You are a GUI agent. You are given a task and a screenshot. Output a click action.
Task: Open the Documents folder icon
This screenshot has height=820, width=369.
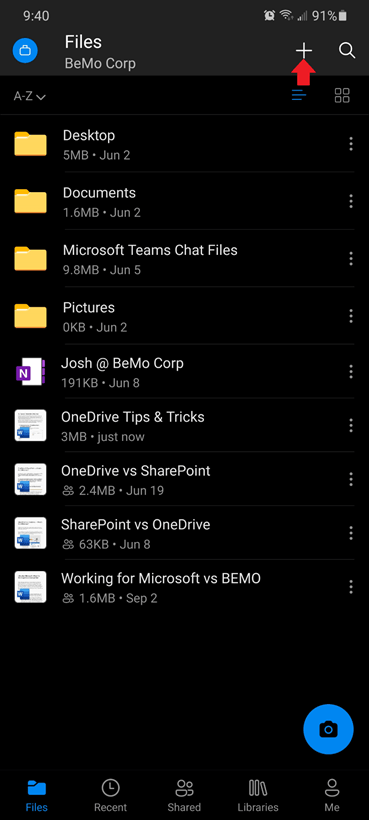click(x=30, y=201)
